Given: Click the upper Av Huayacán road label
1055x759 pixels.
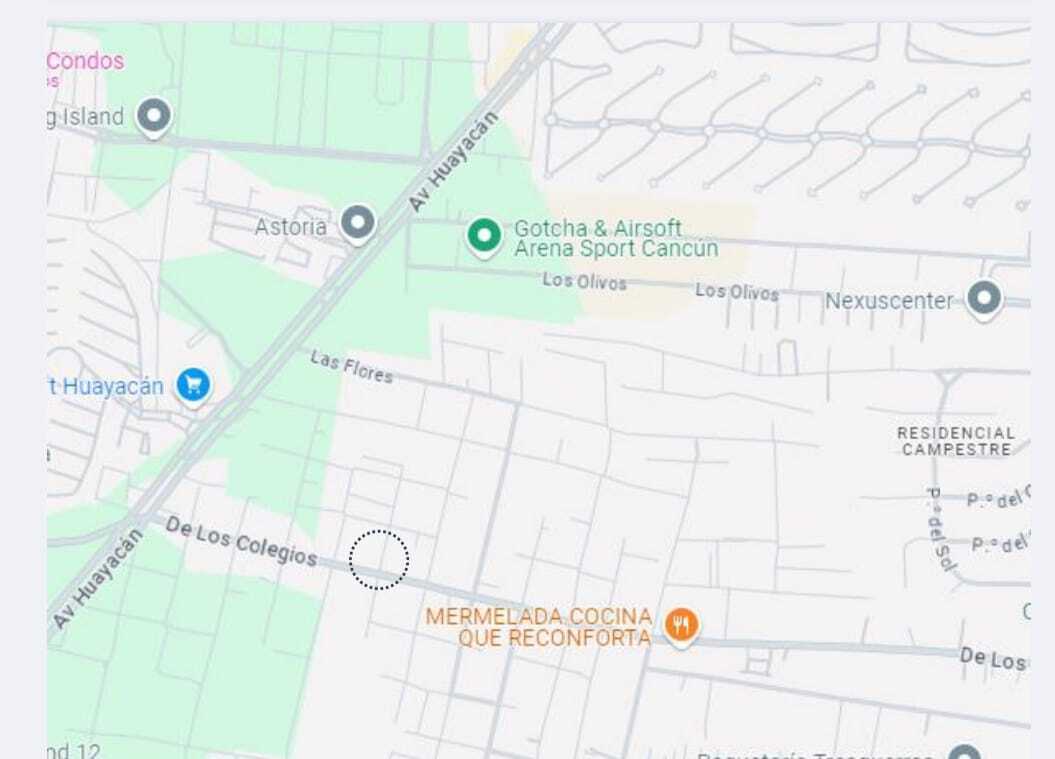Looking at the screenshot, I should click(453, 161).
